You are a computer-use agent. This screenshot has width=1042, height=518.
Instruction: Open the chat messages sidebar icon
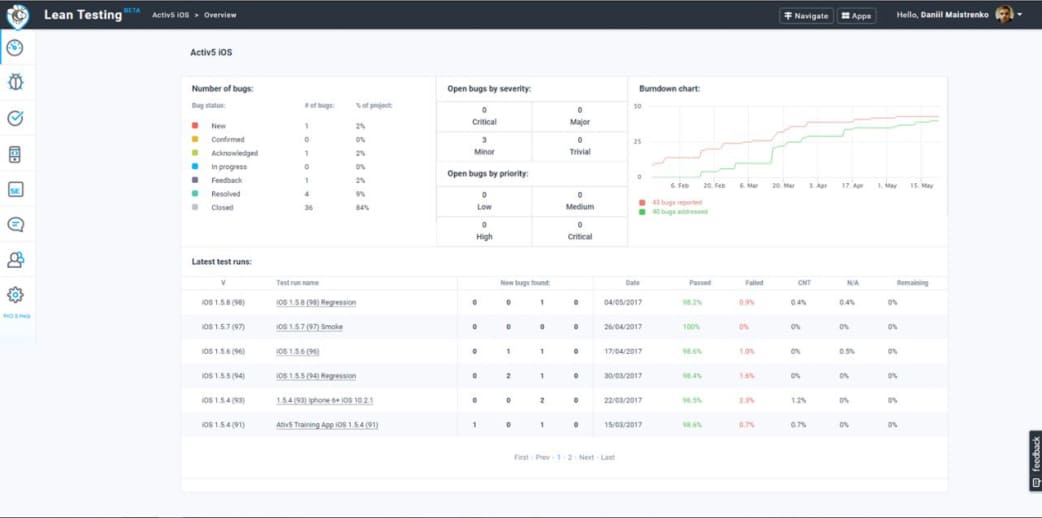[x=15, y=224]
